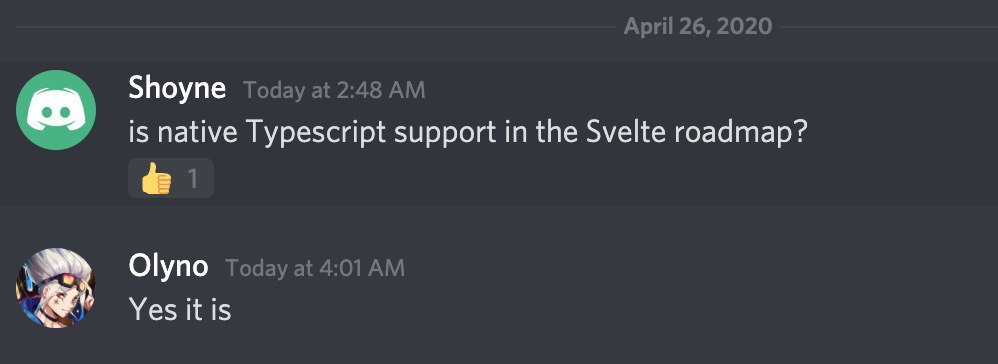Open Olyno's profile via the username
998x364 pixels.
(168, 267)
